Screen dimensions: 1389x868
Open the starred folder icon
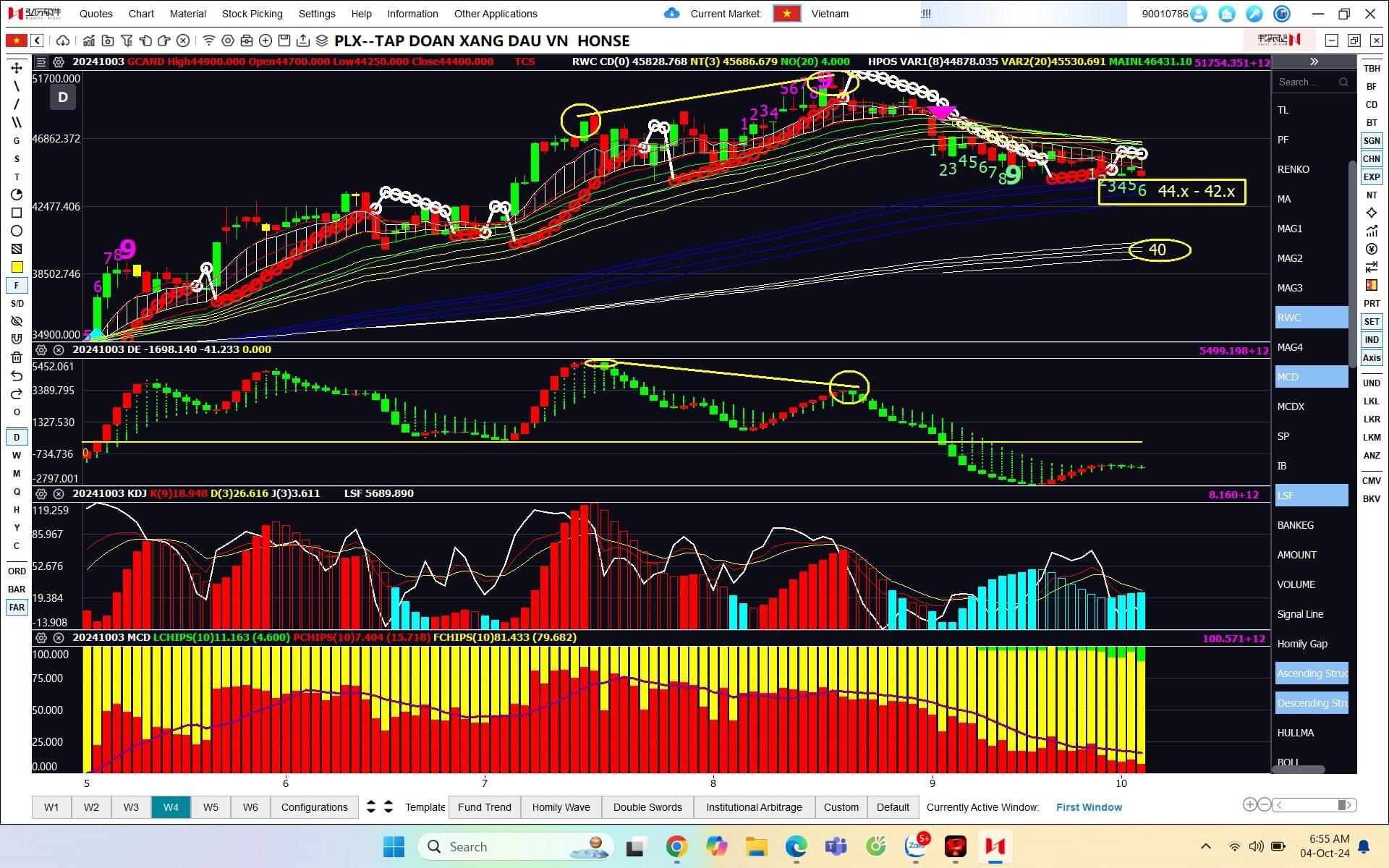108,41
